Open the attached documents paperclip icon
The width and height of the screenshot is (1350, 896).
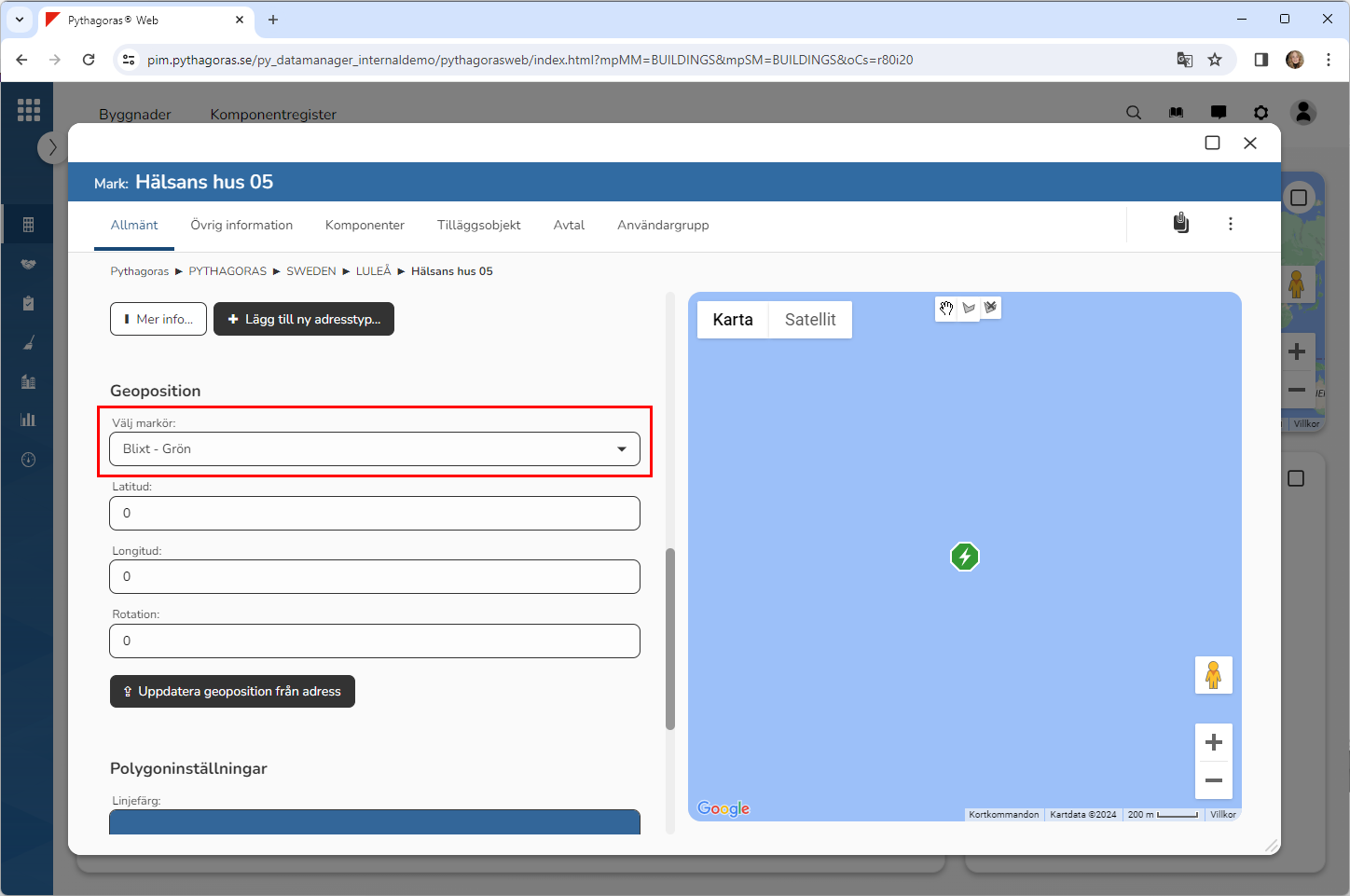(1180, 224)
